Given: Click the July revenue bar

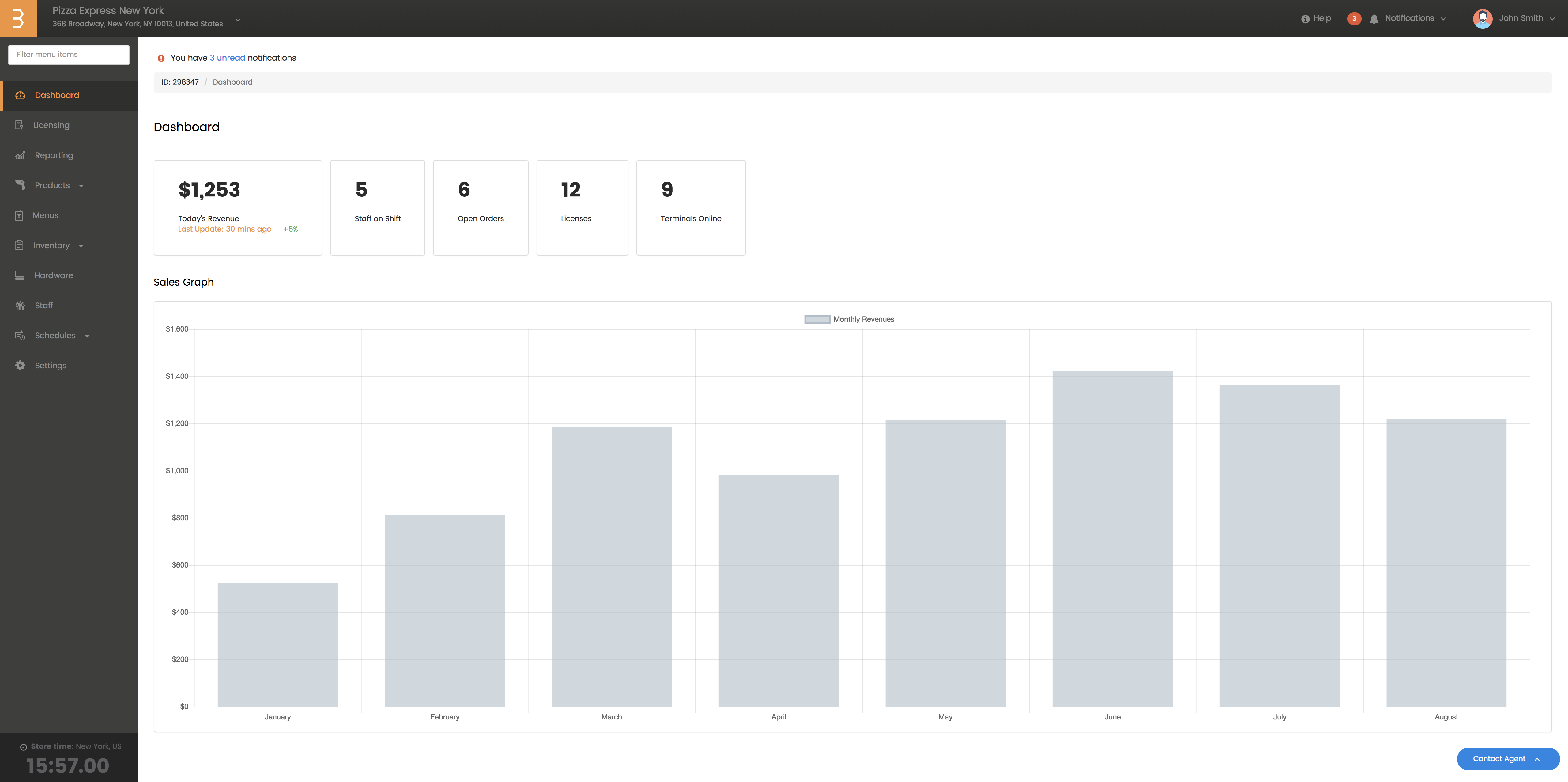Looking at the screenshot, I should pos(1280,546).
